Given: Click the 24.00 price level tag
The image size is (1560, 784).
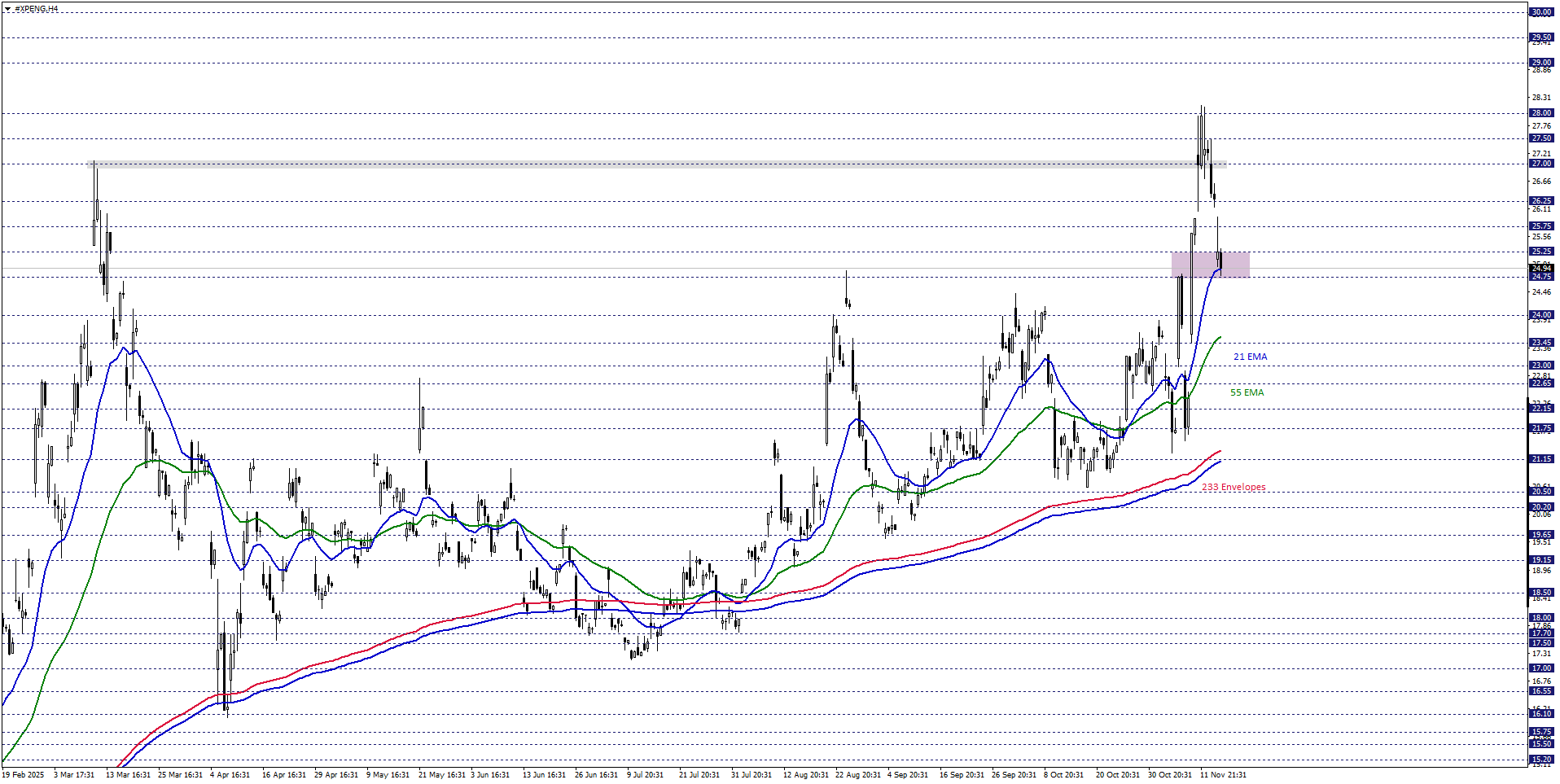Looking at the screenshot, I should 1541,315.
